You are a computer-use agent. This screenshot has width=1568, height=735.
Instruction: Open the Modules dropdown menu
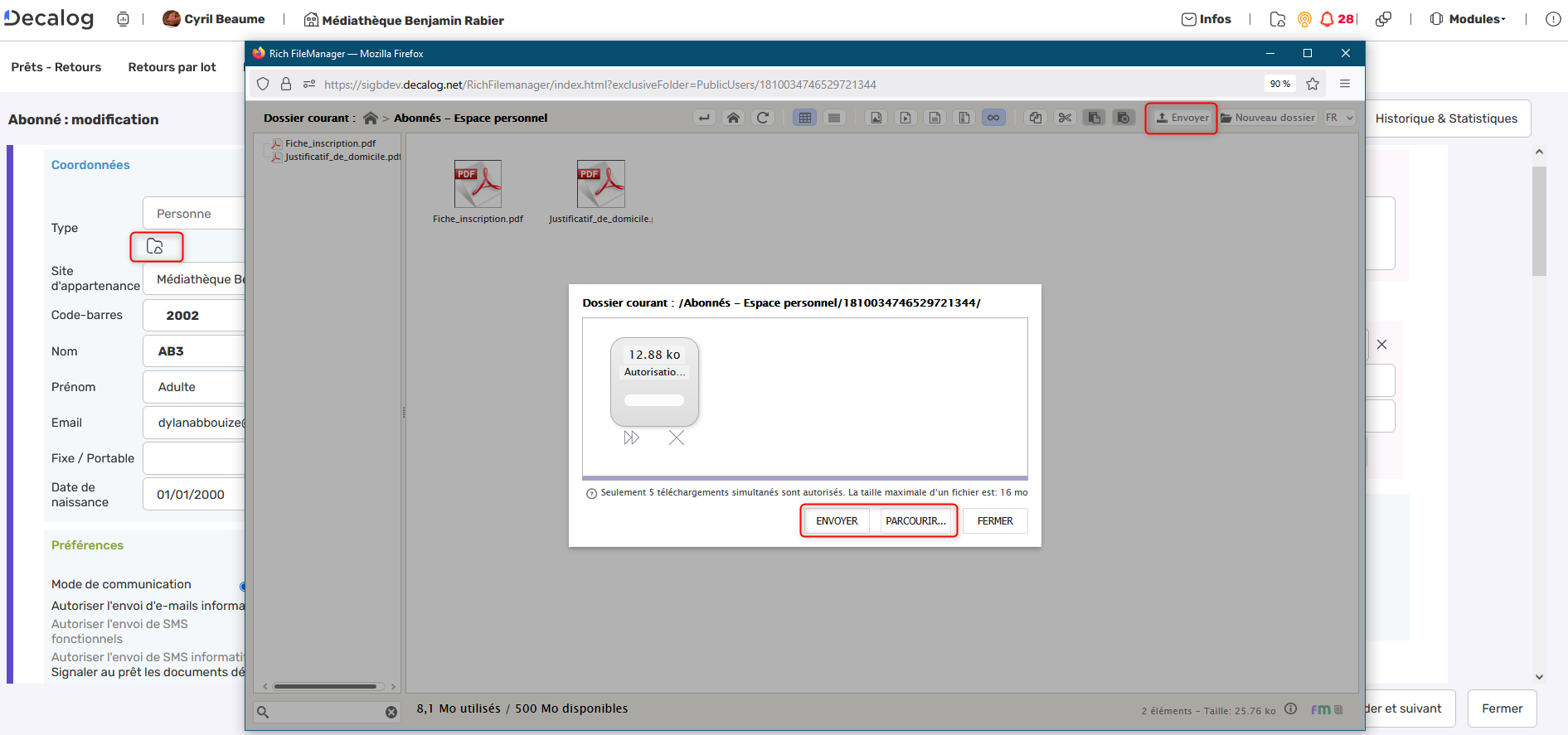1468,19
